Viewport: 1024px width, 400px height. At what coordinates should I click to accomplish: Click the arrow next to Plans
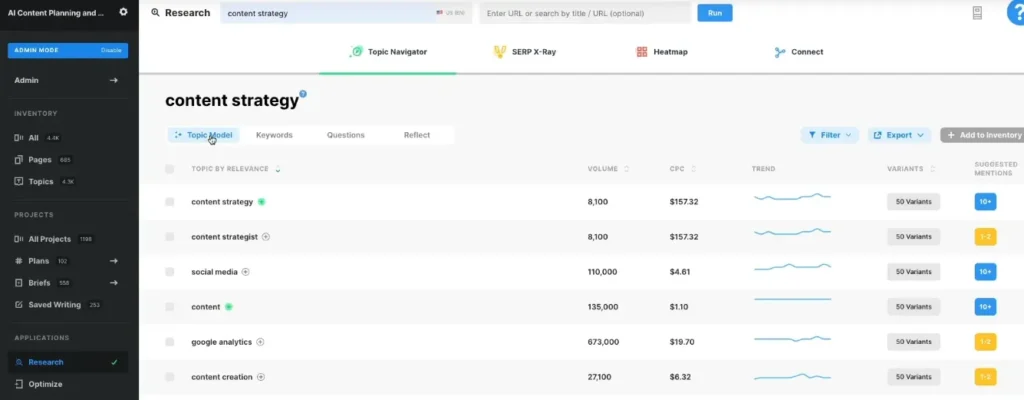(x=114, y=261)
